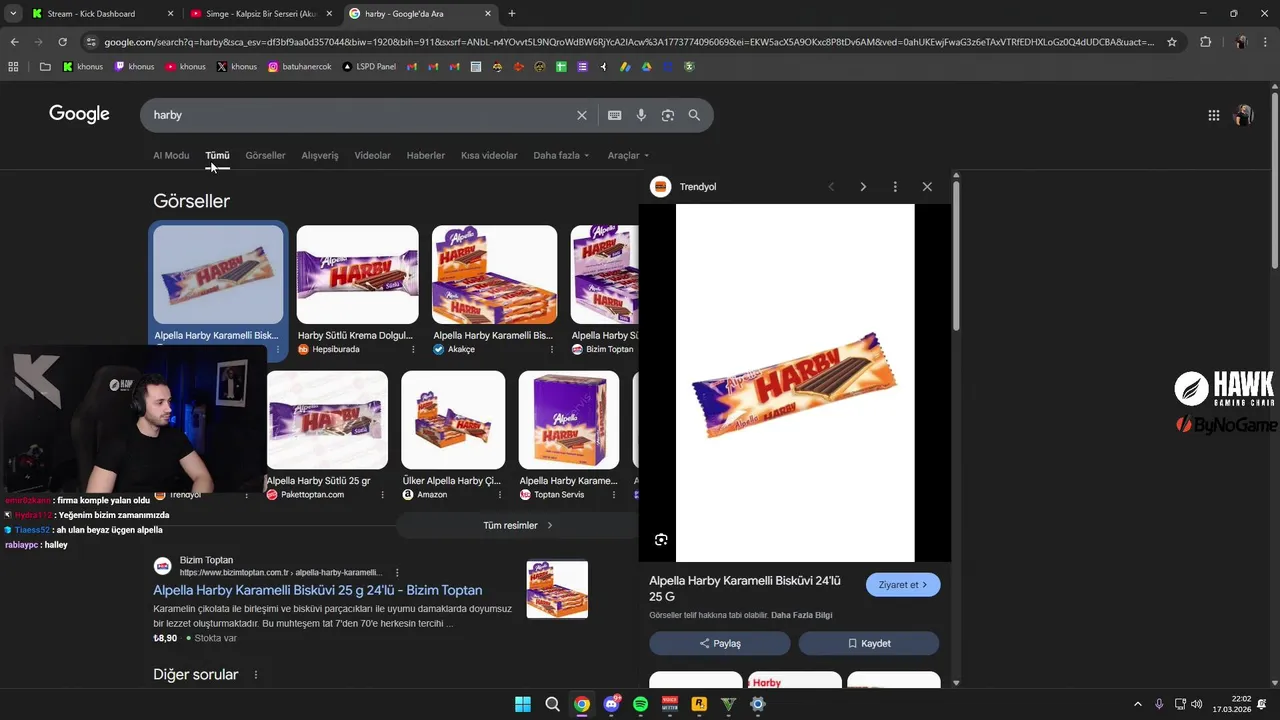Click the Amazon Ülker Alpella thumbnail
This screenshot has width=1280, height=720.
click(453, 420)
